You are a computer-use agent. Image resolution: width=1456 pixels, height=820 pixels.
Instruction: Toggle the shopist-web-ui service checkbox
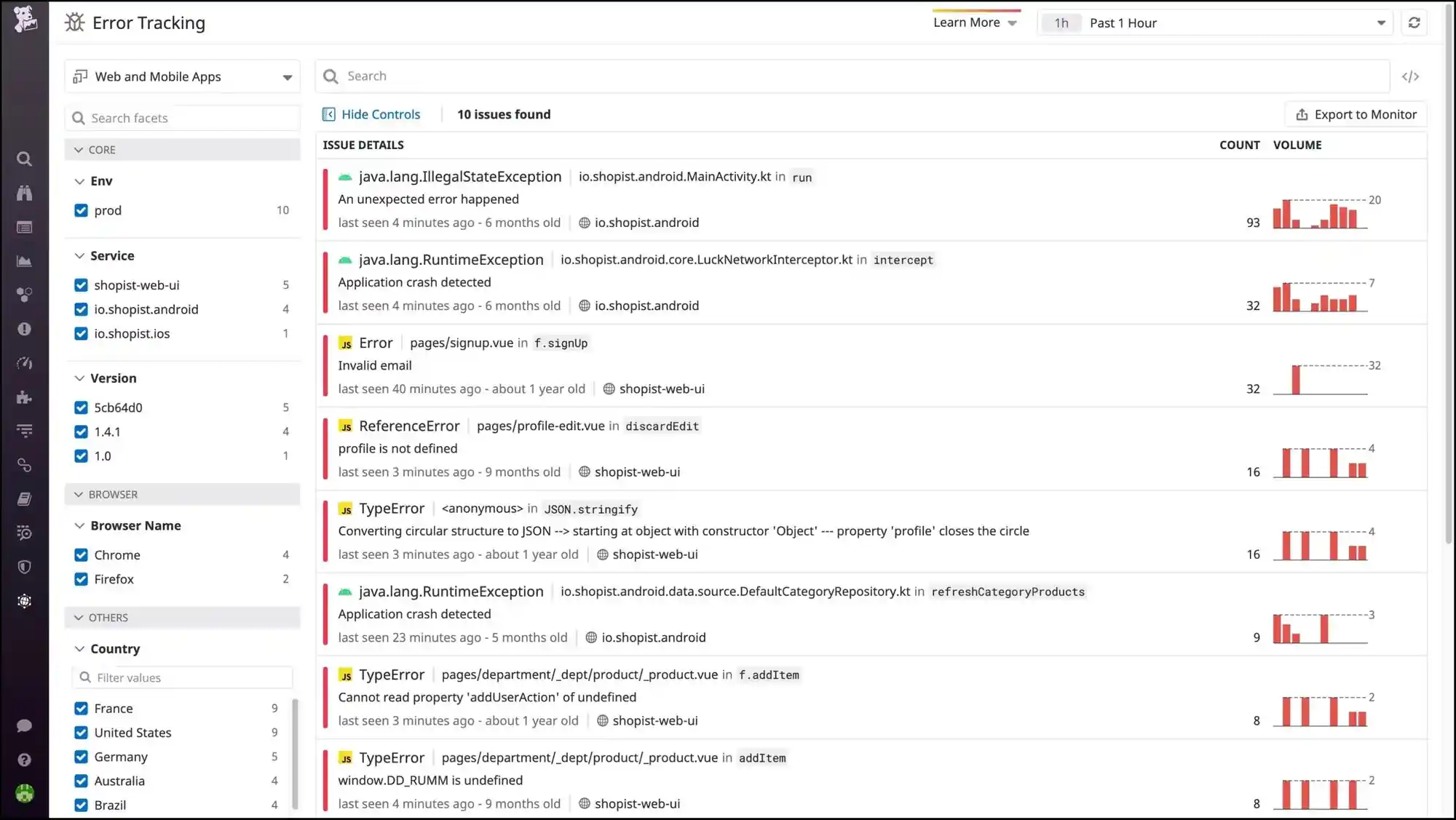(x=81, y=285)
